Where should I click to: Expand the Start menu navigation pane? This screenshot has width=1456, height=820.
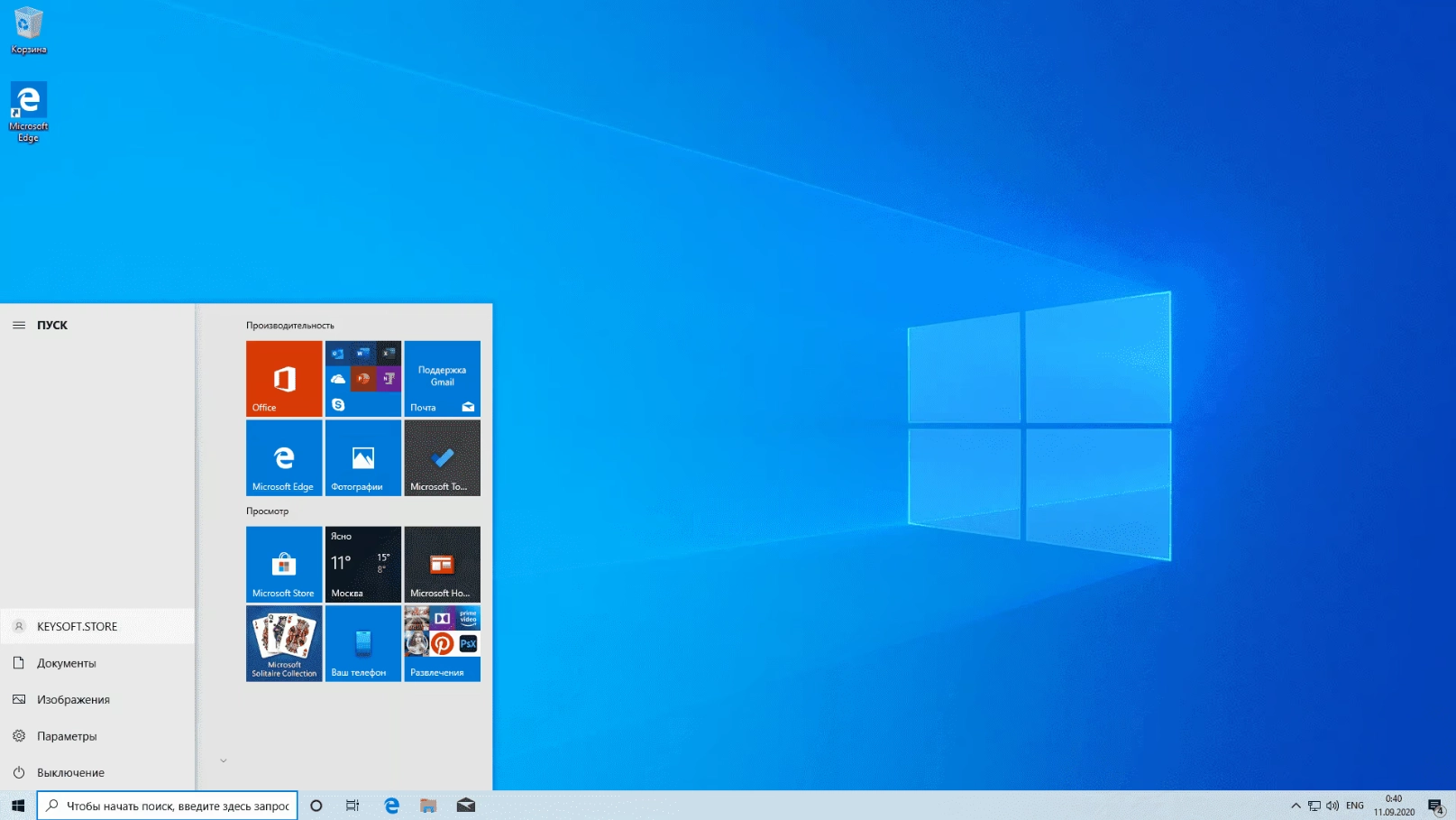point(19,325)
